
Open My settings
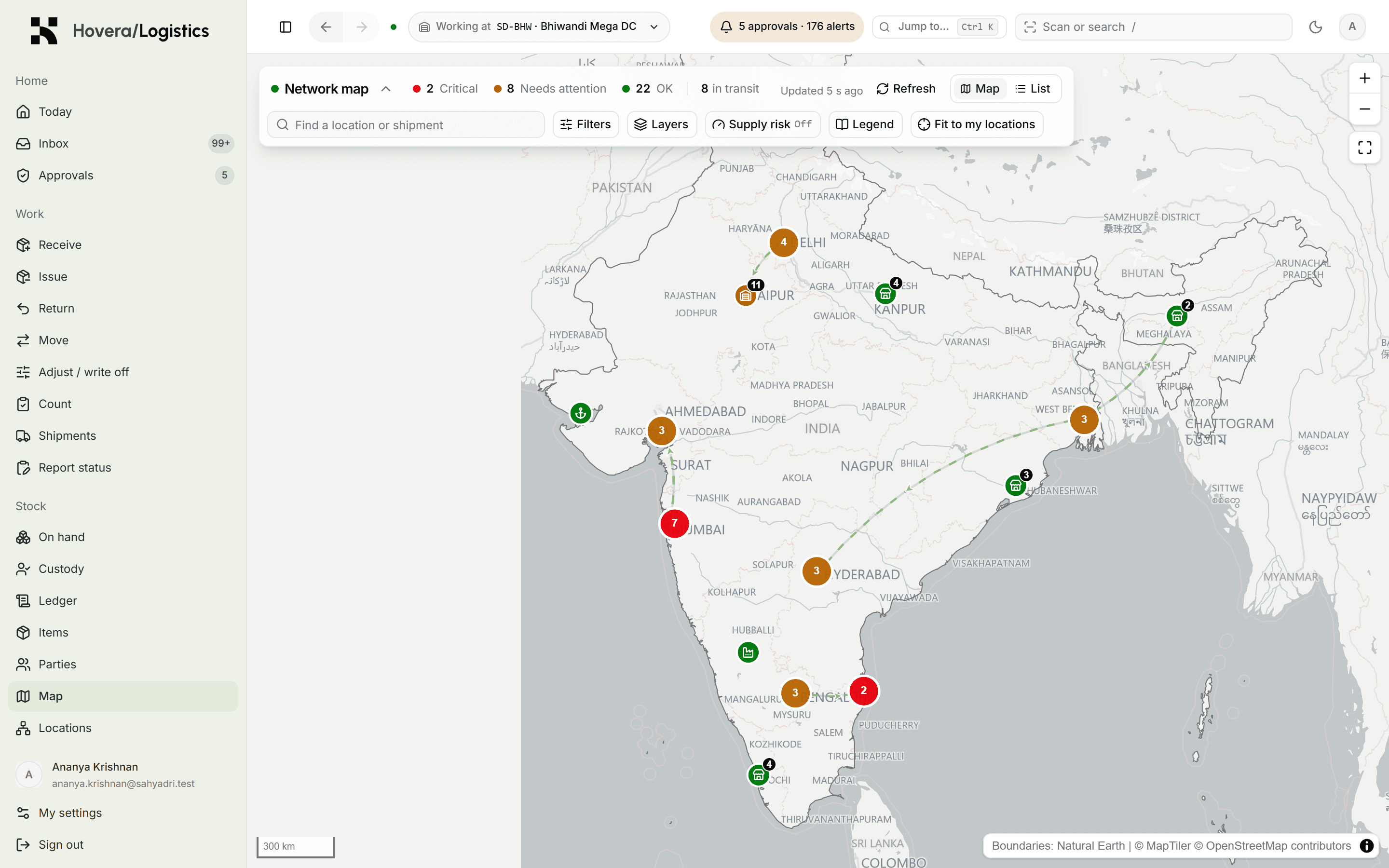(123, 813)
